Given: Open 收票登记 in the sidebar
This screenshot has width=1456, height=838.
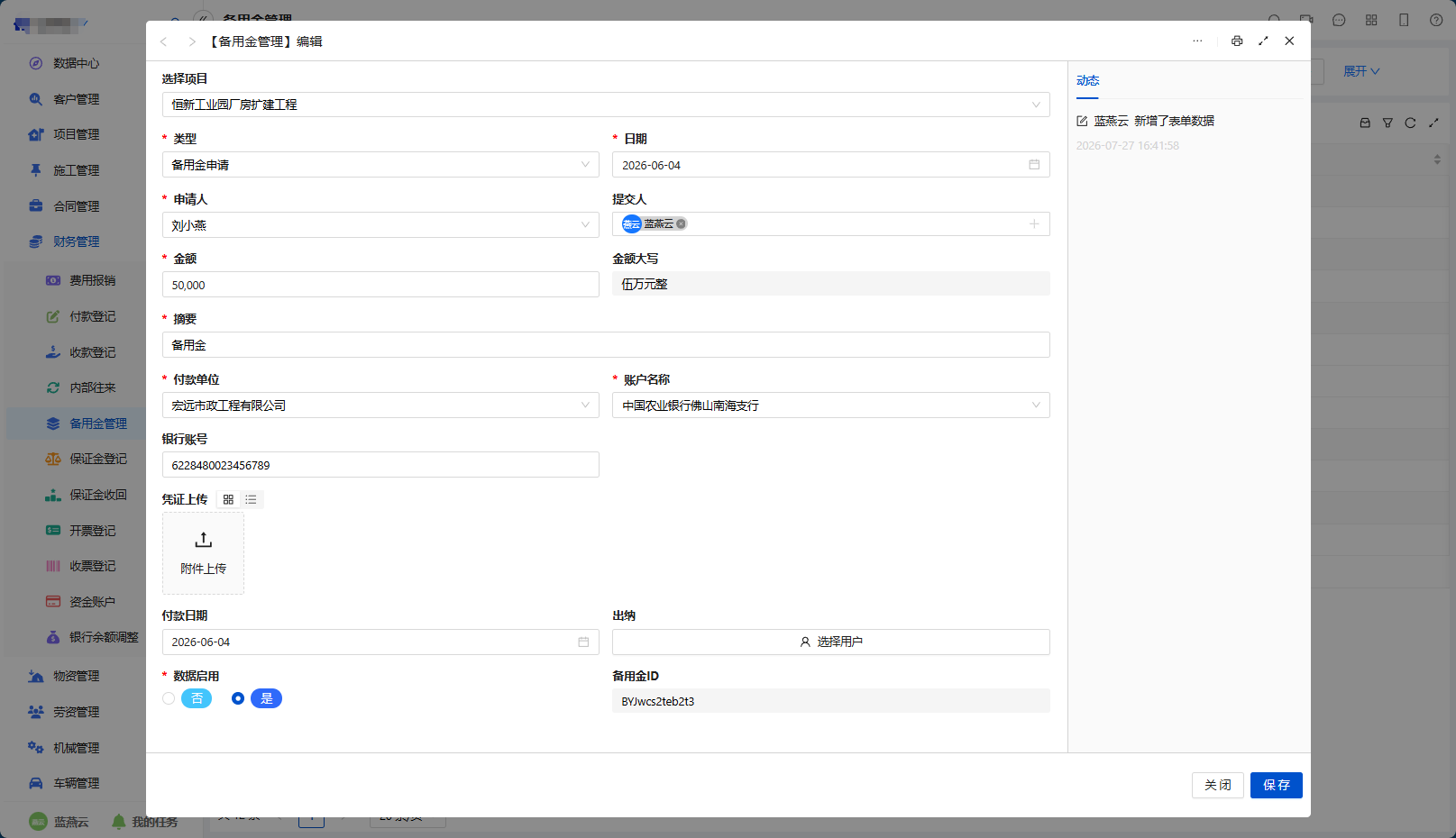Looking at the screenshot, I should [92, 566].
